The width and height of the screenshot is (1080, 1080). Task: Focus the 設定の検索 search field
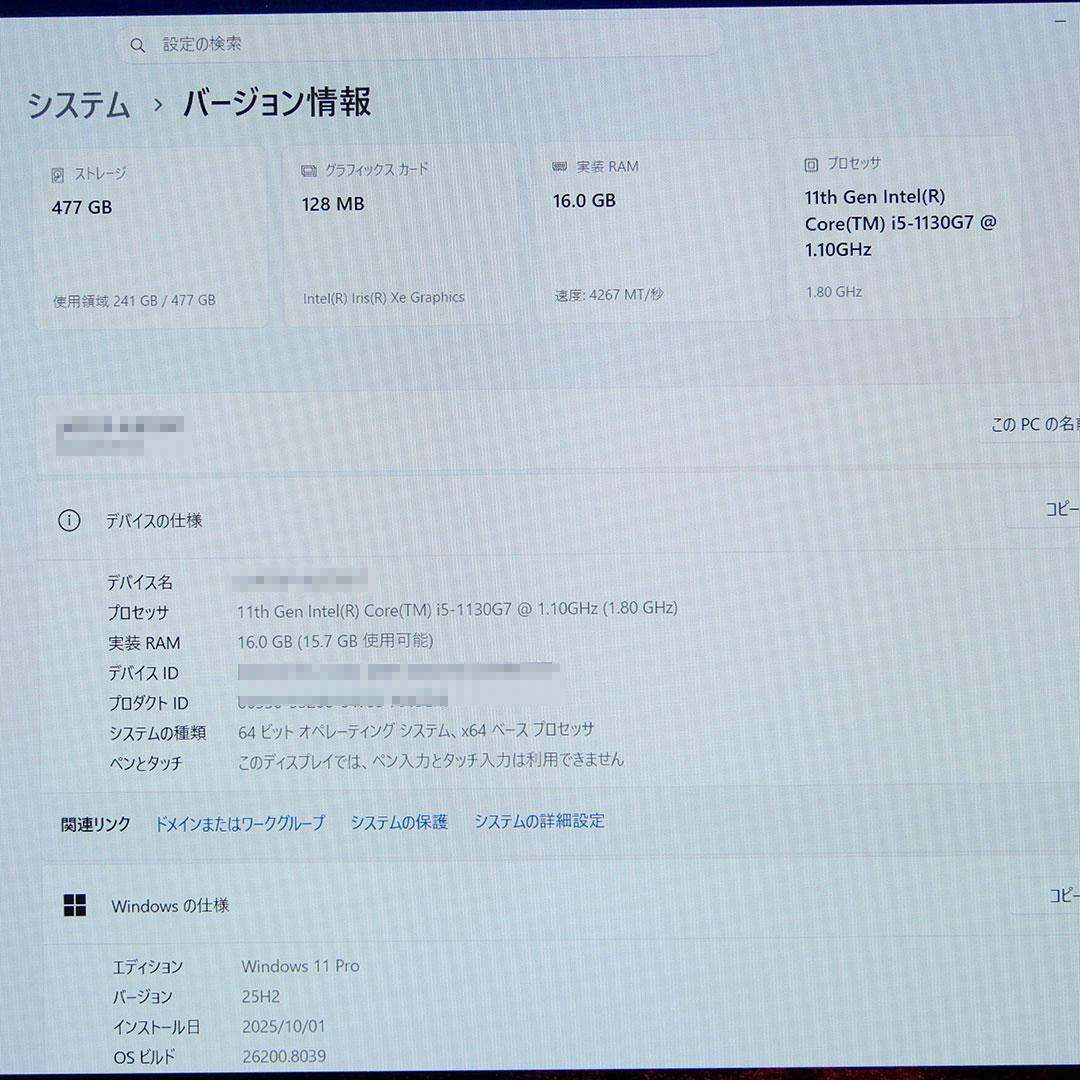[419, 43]
